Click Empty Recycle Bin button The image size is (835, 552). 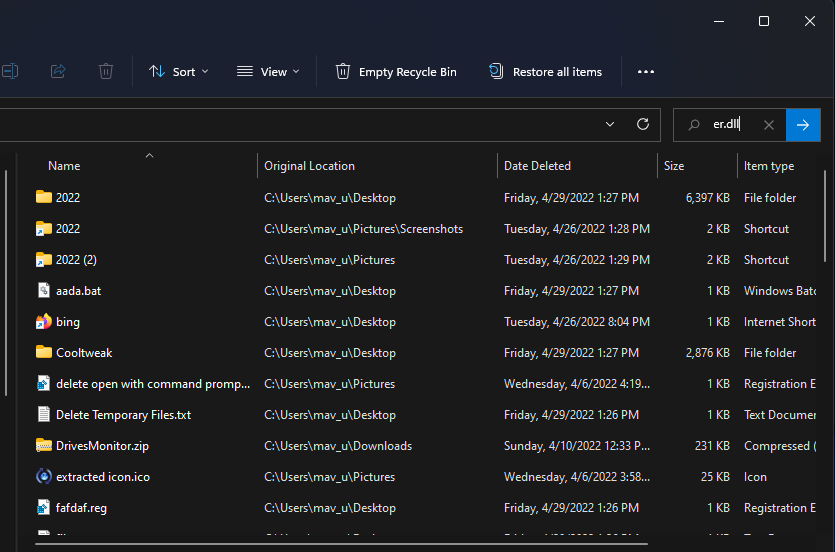coord(396,72)
